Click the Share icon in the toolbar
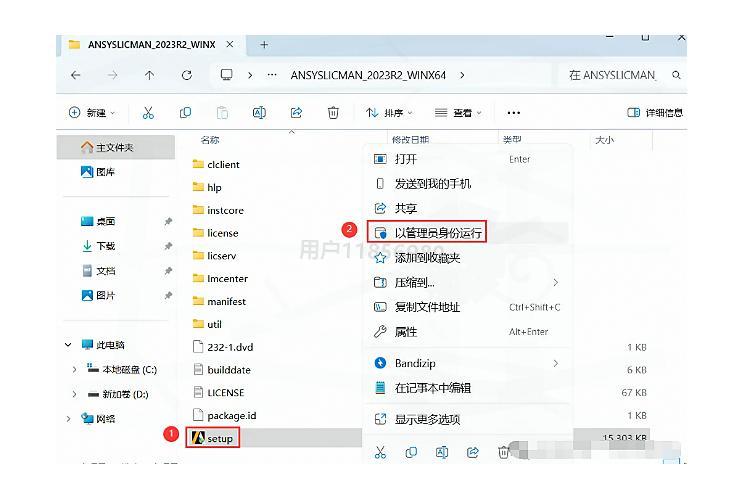The height and width of the screenshot is (500, 744). pyautogui.click(x=296, y=112)
